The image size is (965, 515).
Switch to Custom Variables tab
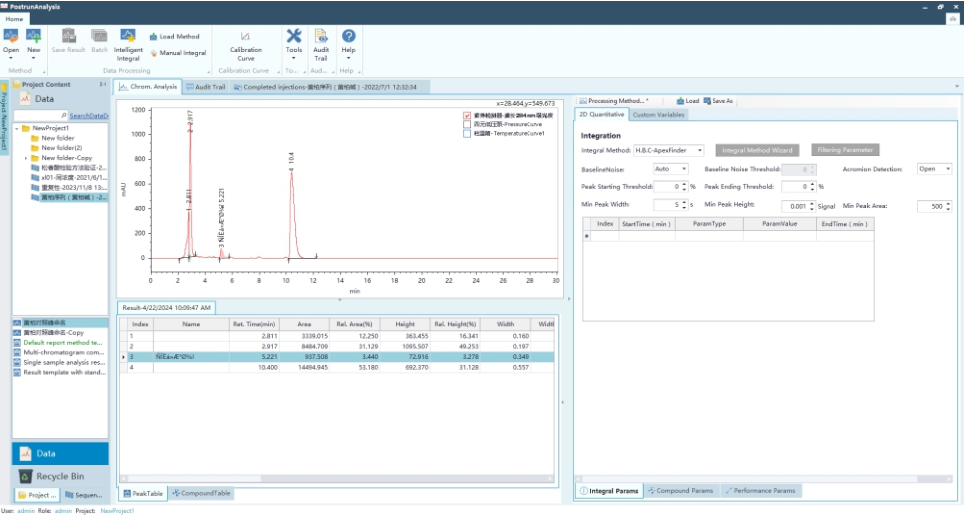(658, 115)
